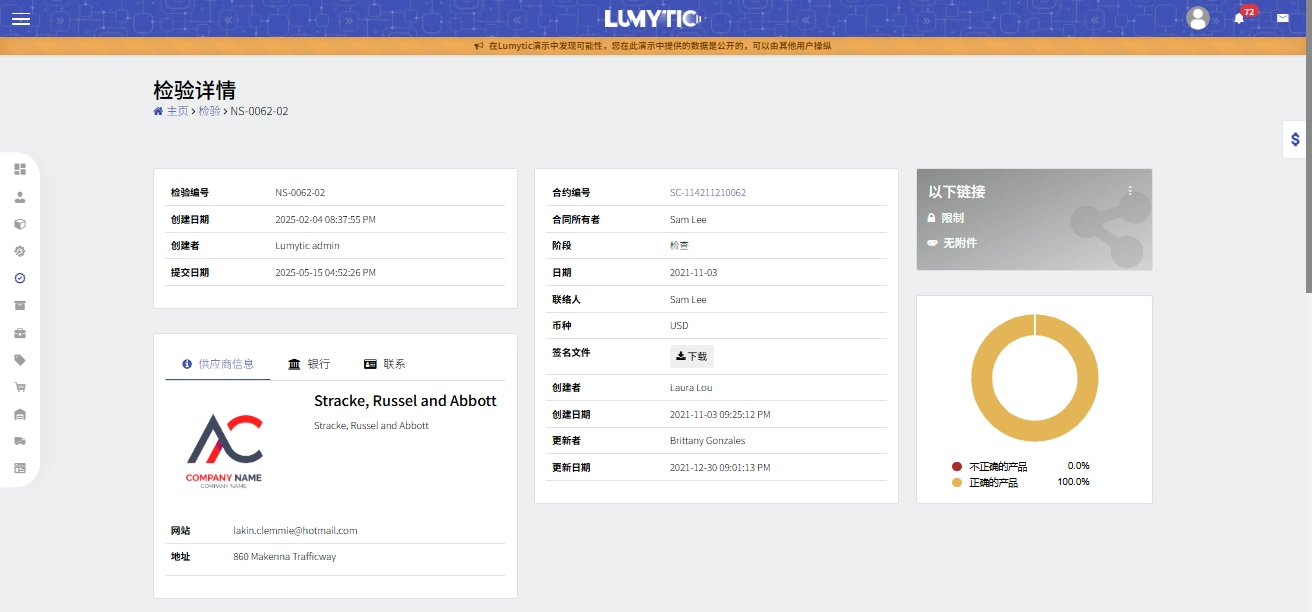Click the briefcase icon in the sidebar

[x=20, y=333]
